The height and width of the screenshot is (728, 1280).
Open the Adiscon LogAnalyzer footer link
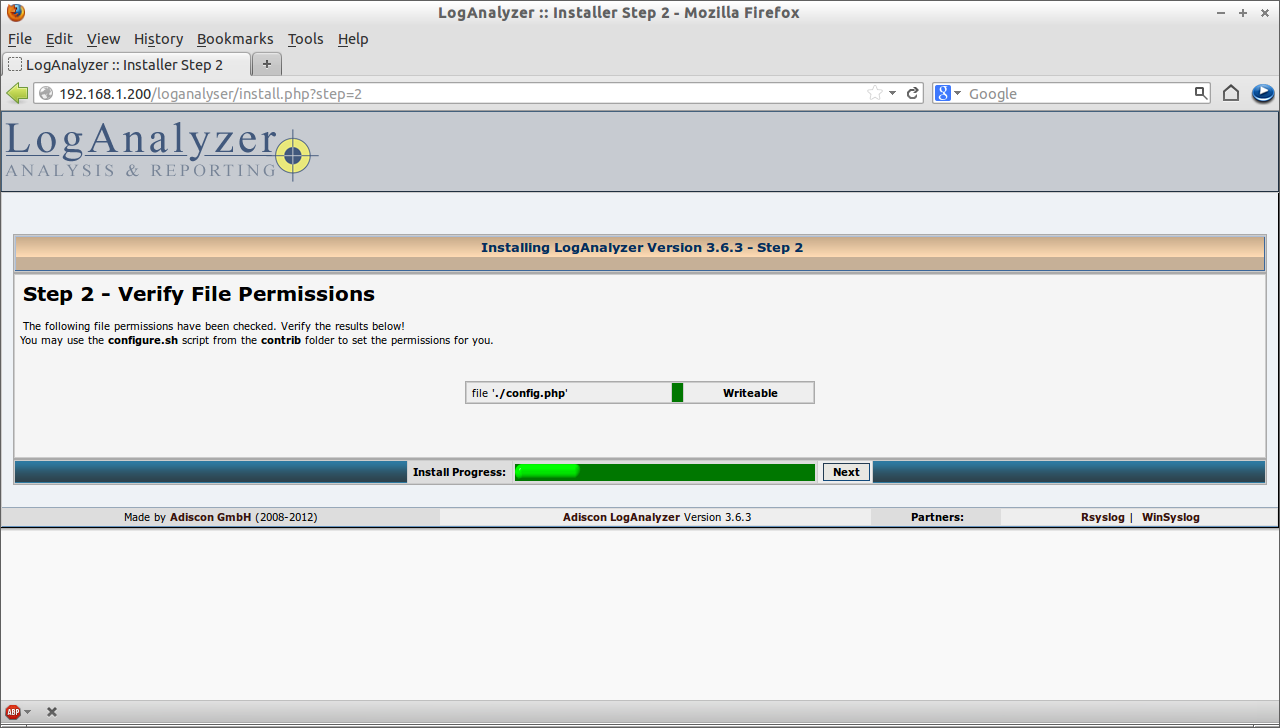click(x=621, y=517)
